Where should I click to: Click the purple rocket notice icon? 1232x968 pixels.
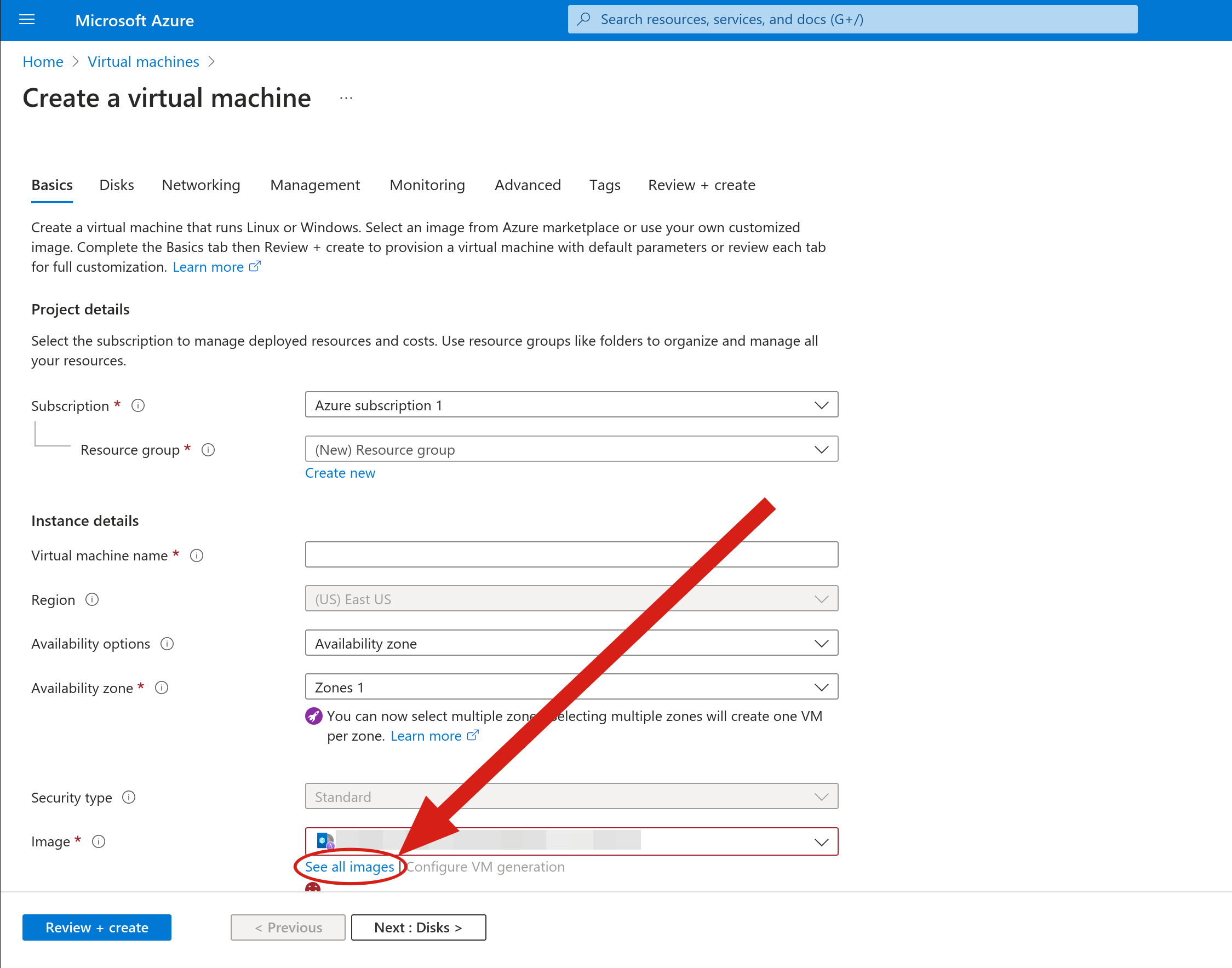click(x=313, y=717)
